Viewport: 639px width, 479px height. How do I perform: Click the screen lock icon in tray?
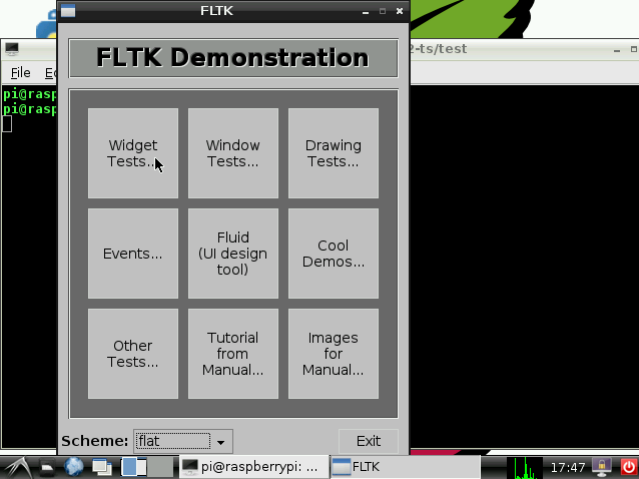[602, 467]
